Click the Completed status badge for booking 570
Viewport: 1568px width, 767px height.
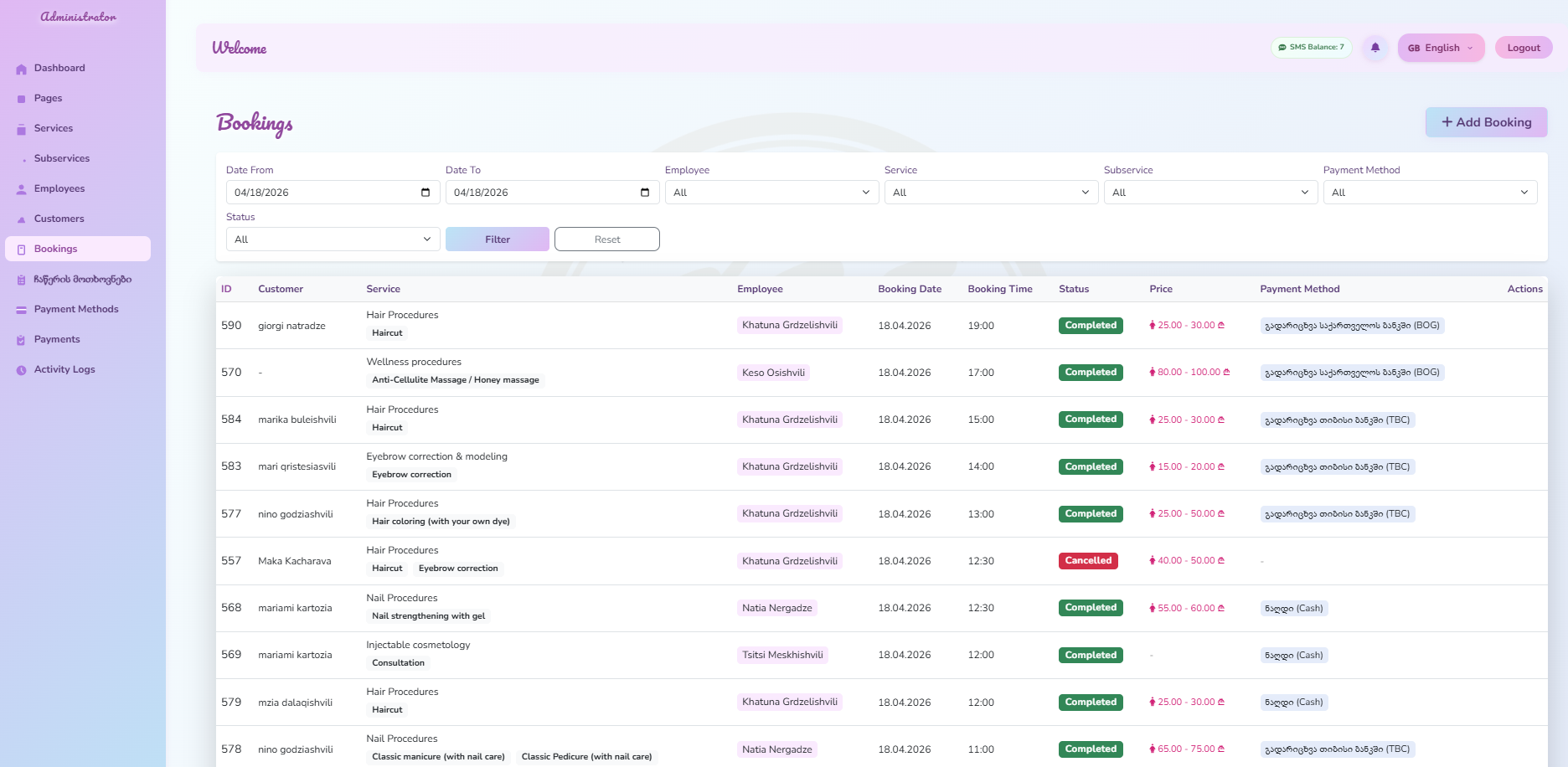1091,373
